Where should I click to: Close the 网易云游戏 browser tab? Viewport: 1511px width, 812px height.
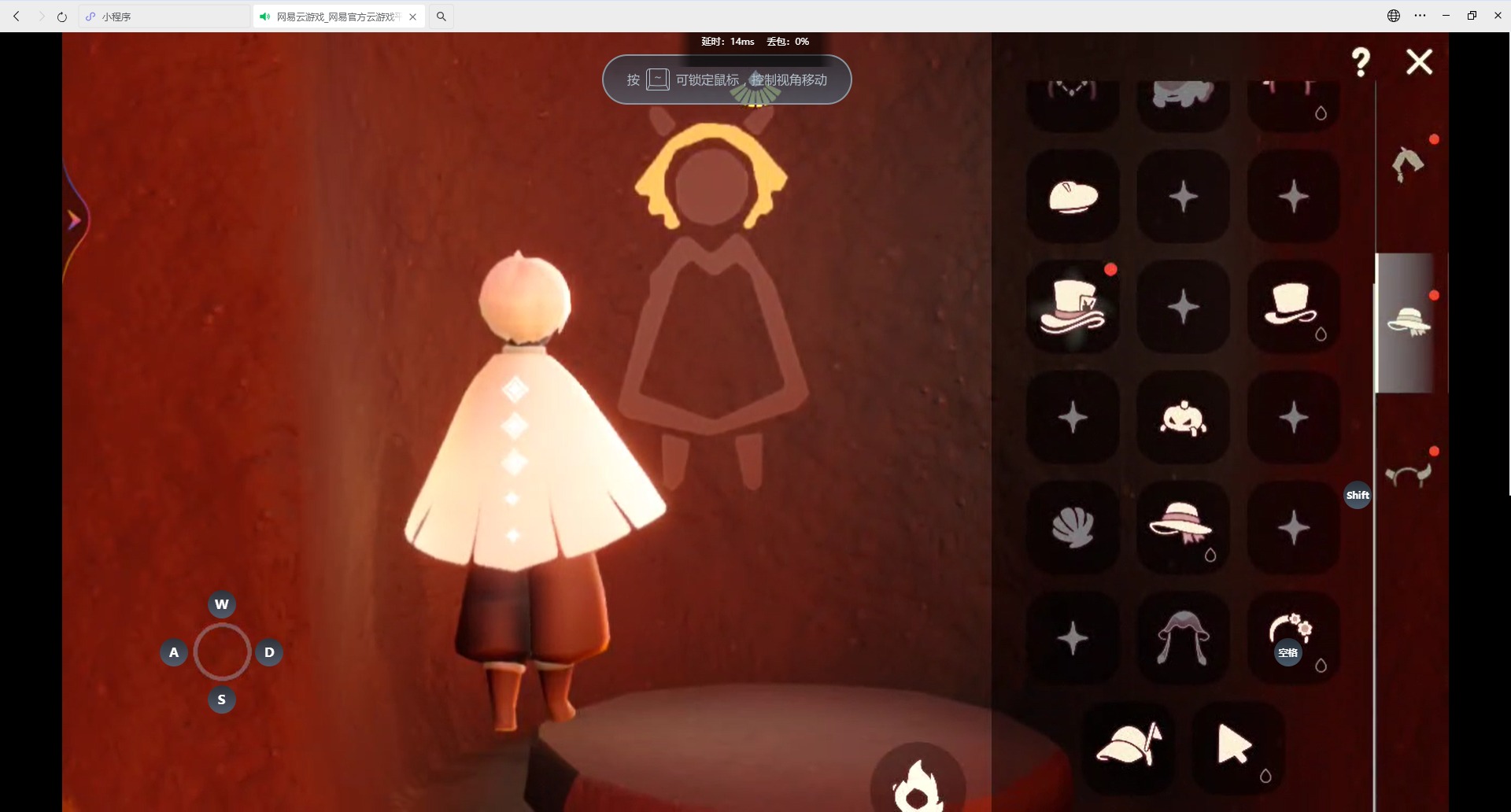[x=412, y=17]
